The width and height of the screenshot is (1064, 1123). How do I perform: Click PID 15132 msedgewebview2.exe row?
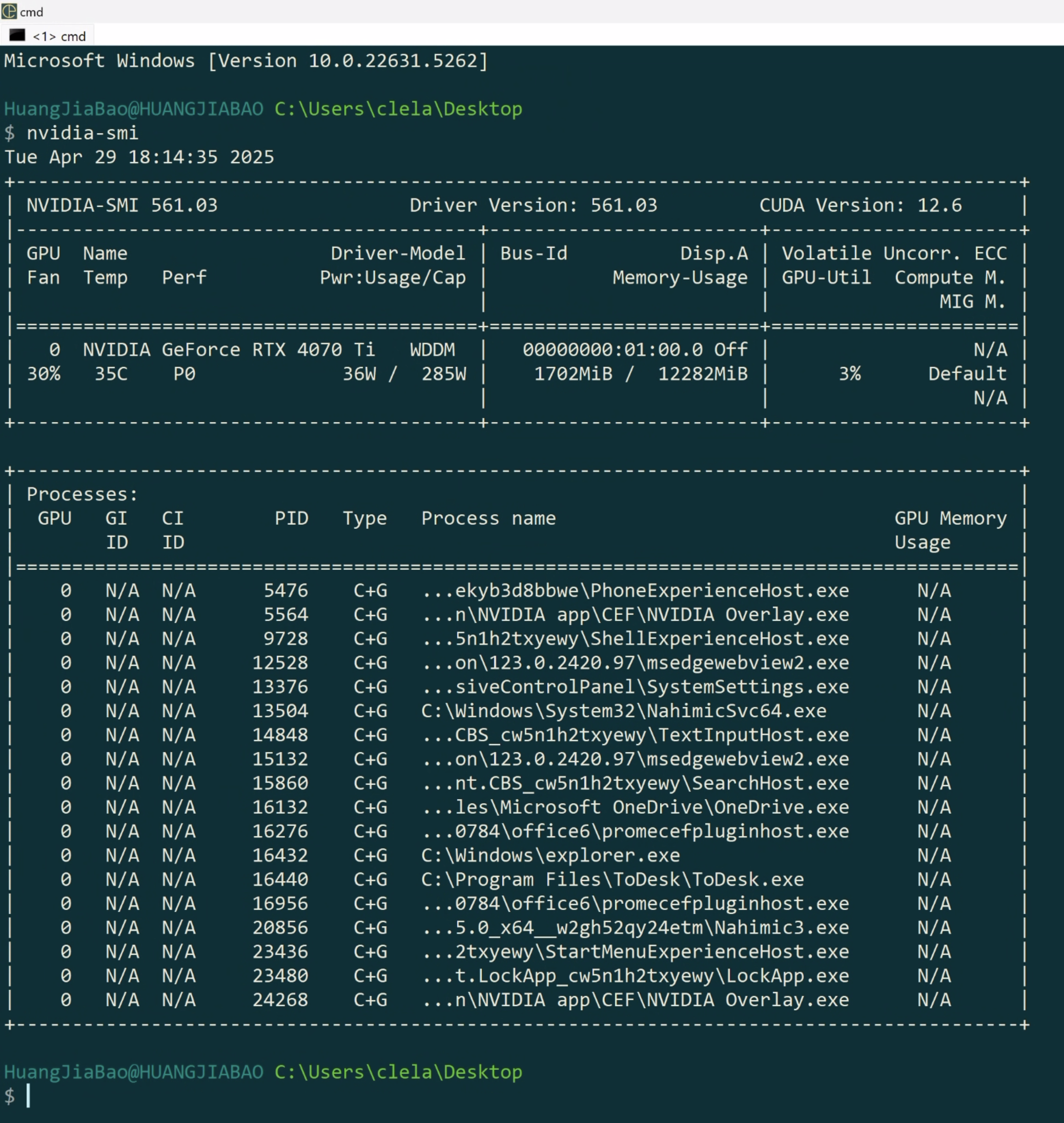click(x=516, y=759)
